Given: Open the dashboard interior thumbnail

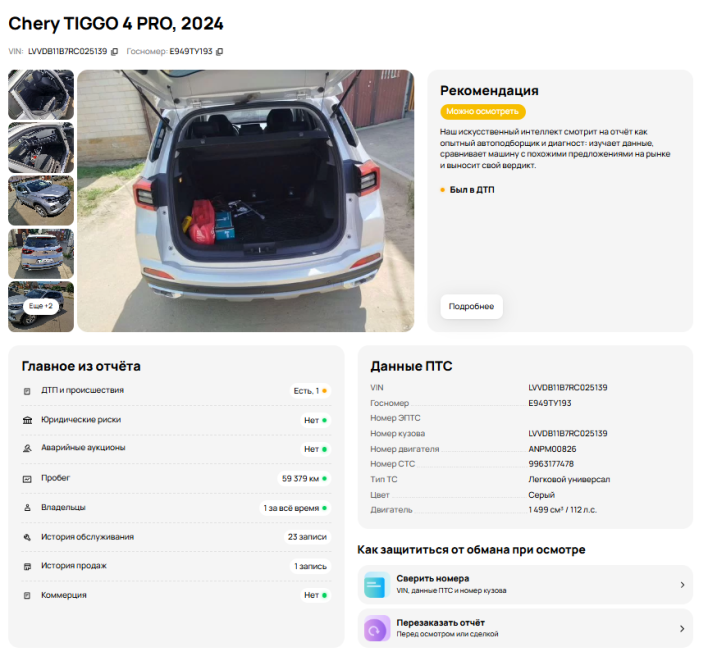Looking at the screenshot, I should [x=41, y=148].
